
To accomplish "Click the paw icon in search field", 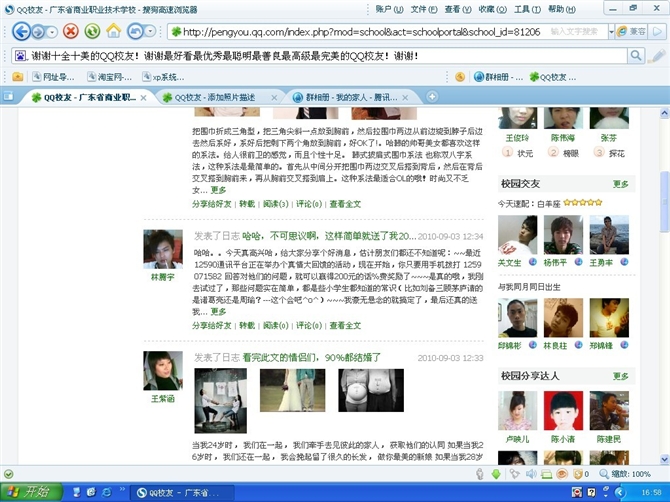I will (x=21, y=56).
